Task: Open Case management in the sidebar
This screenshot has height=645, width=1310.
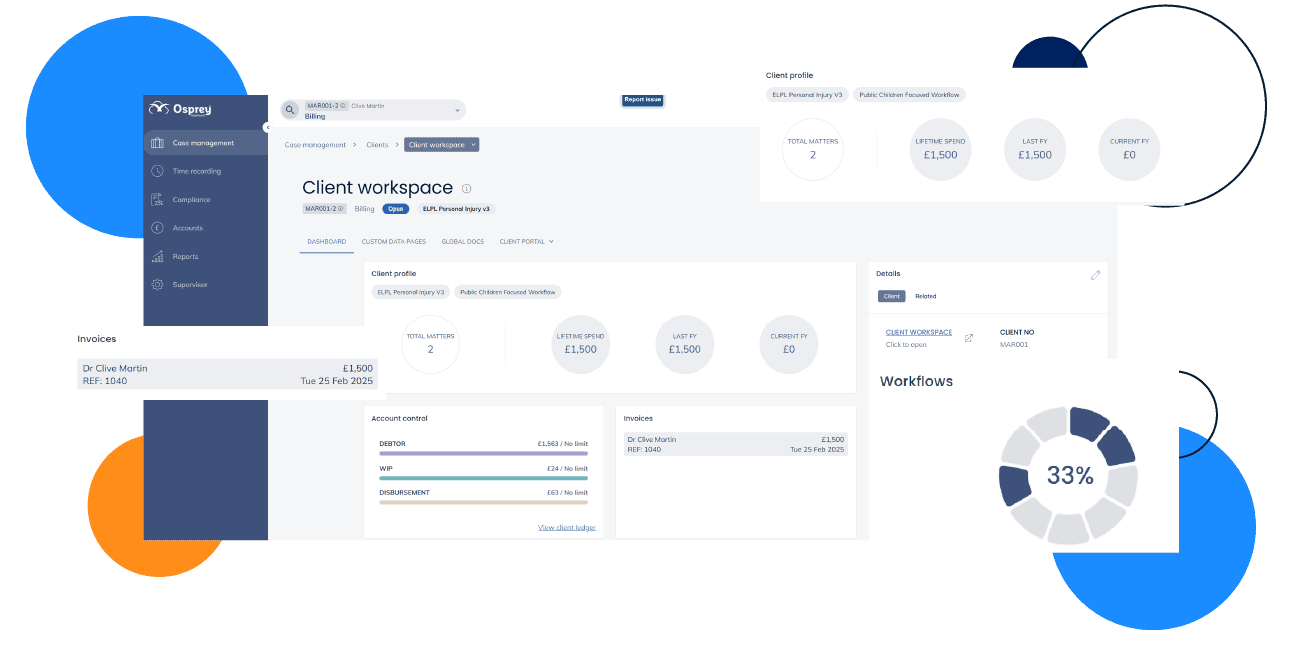Action: (205, 142)
